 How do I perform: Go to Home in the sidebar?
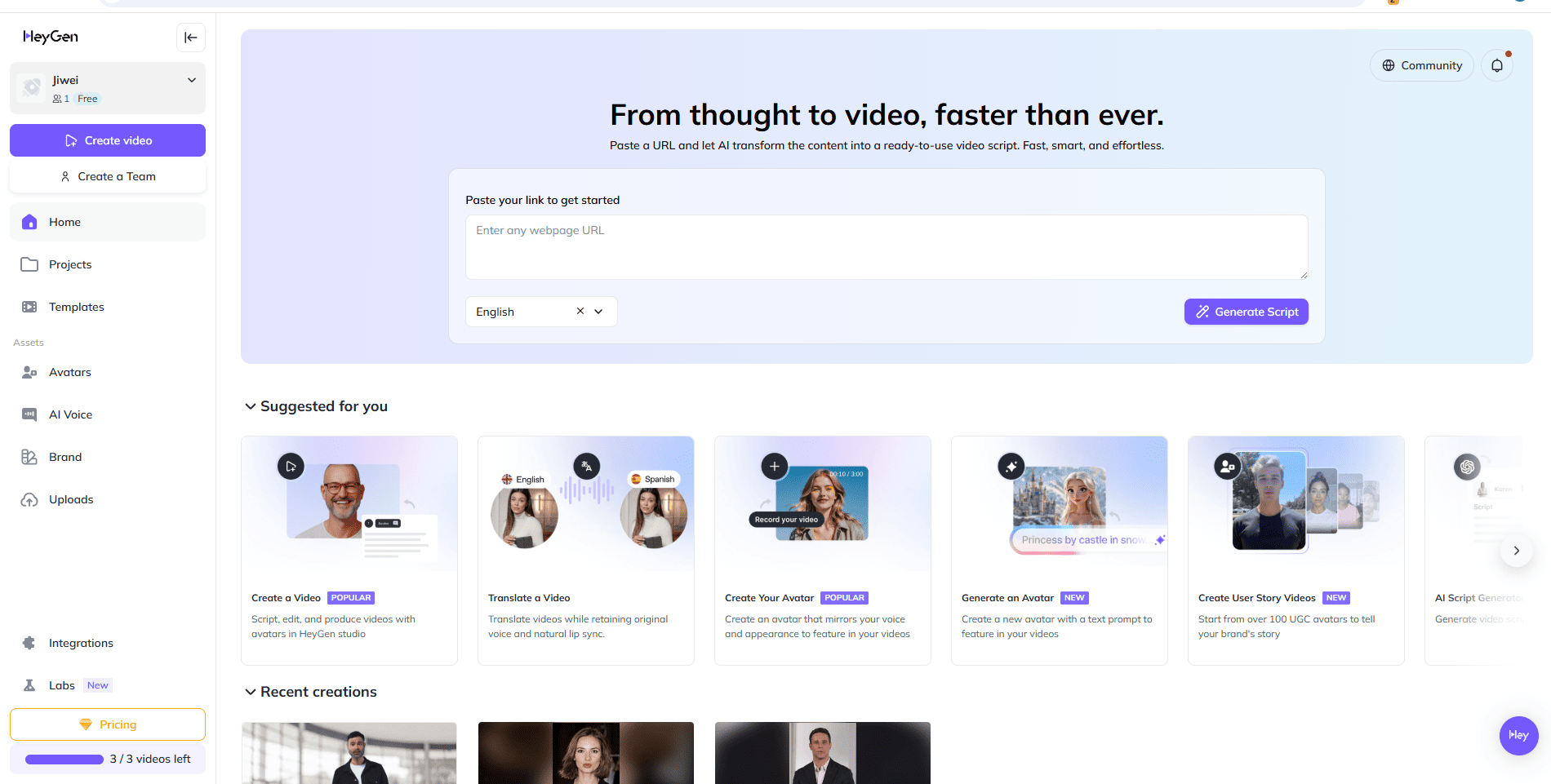click(108, 222)
